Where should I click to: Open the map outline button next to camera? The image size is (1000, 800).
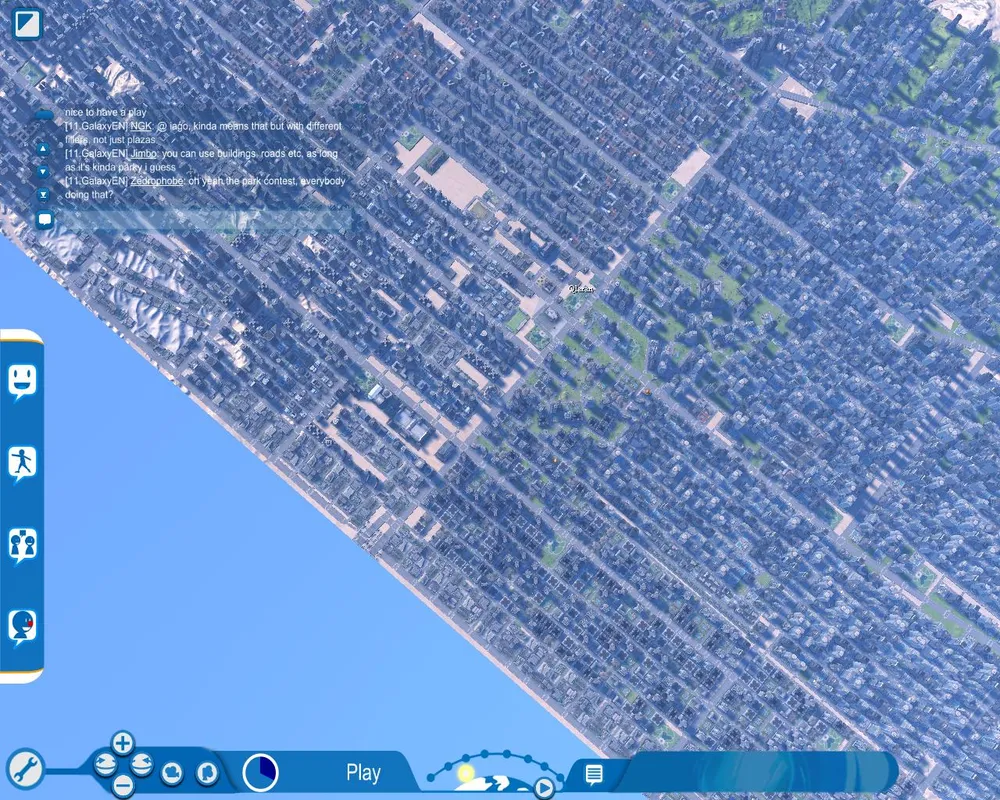(x=205, y=773)
